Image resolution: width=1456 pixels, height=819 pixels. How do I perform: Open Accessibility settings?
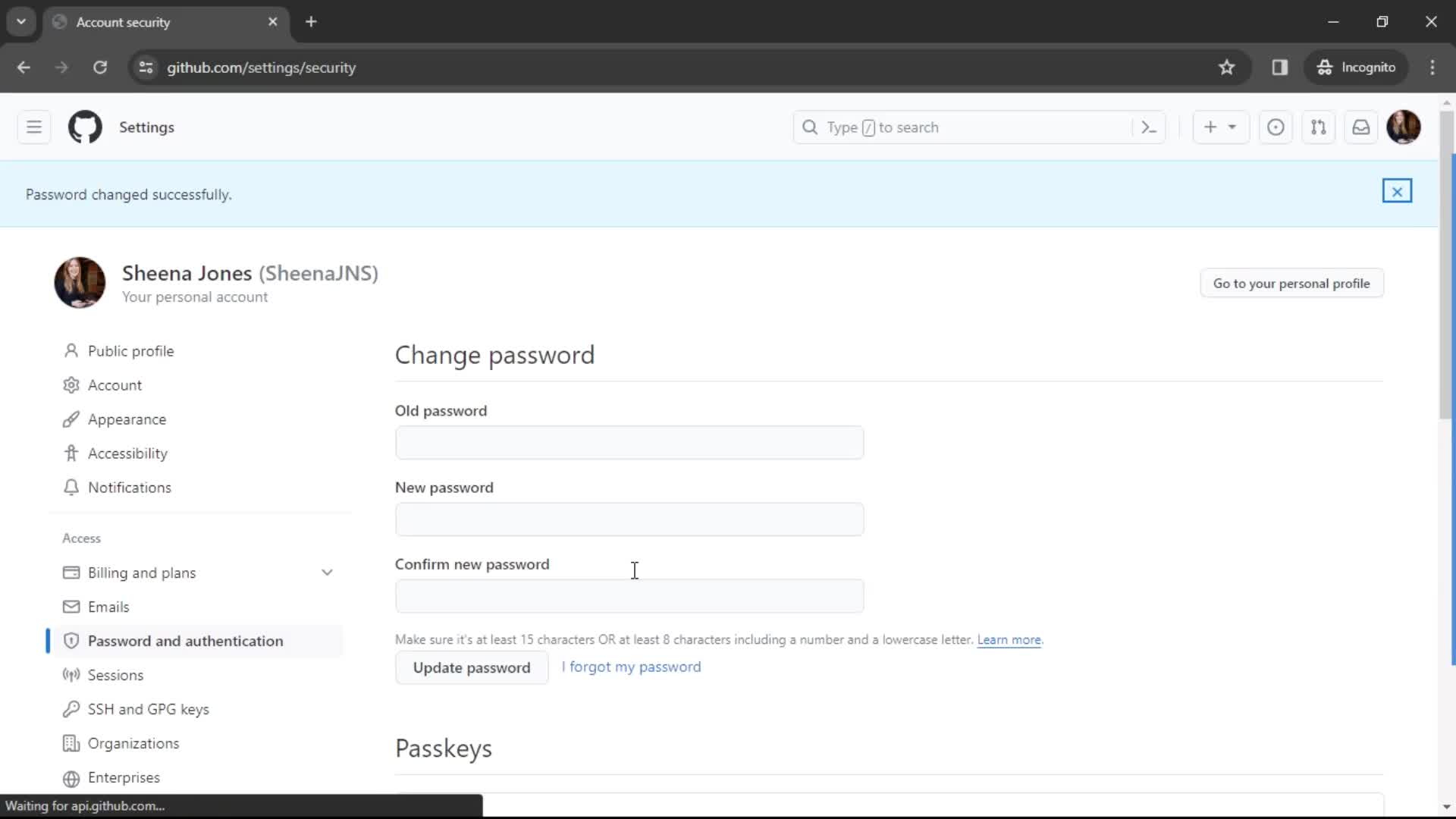127,453
